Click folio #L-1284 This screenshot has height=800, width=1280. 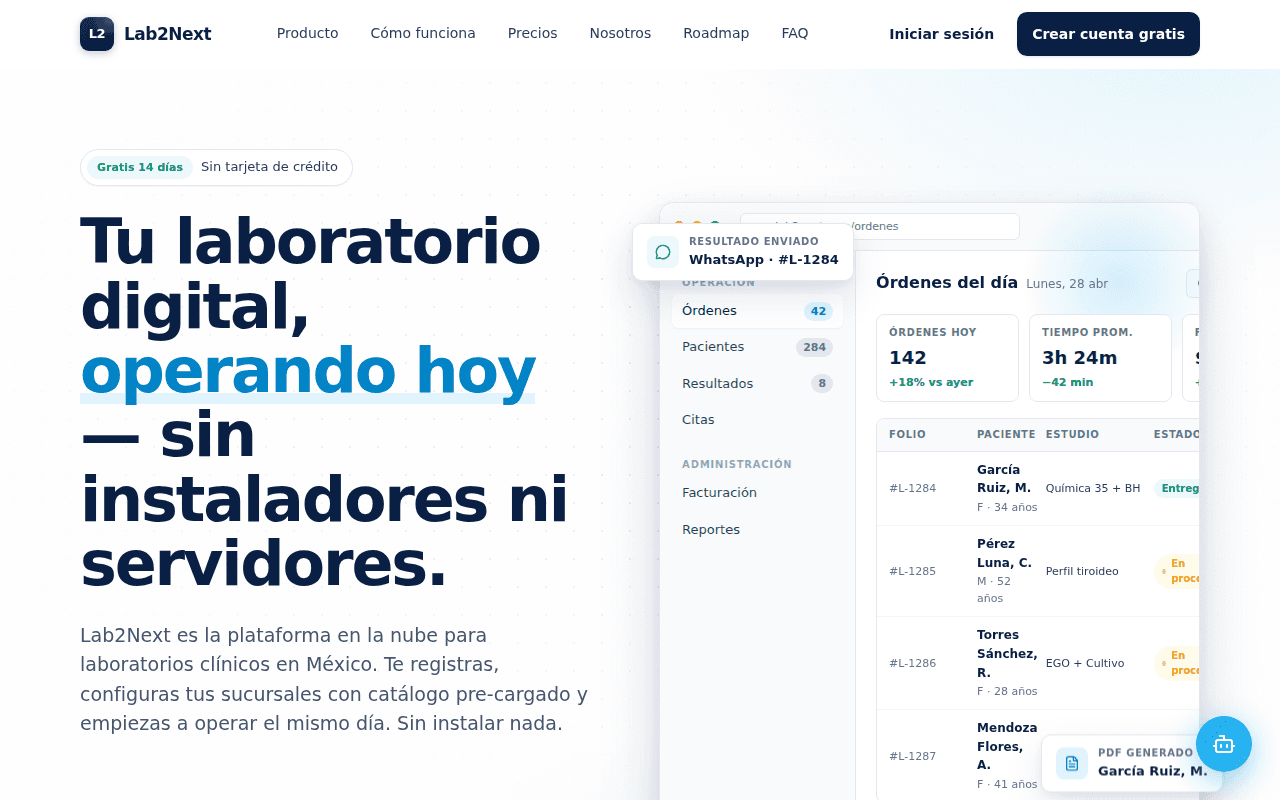coord(913,489)
